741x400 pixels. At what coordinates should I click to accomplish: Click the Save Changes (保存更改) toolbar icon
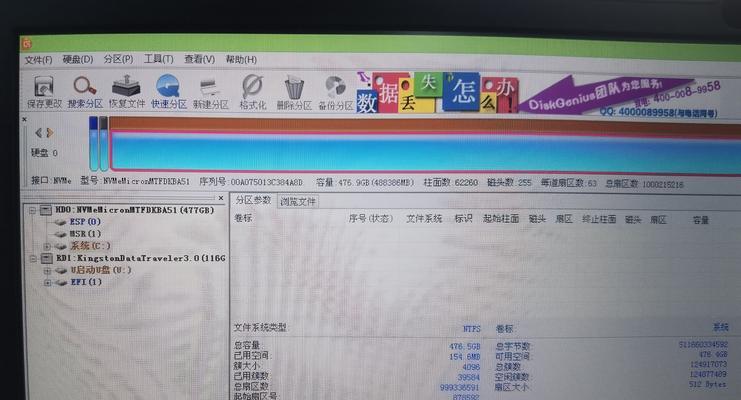44,92
